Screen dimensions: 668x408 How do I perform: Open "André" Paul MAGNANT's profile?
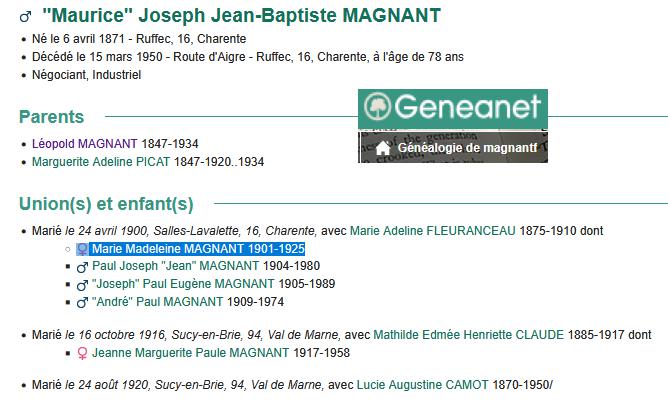[158, 302]
